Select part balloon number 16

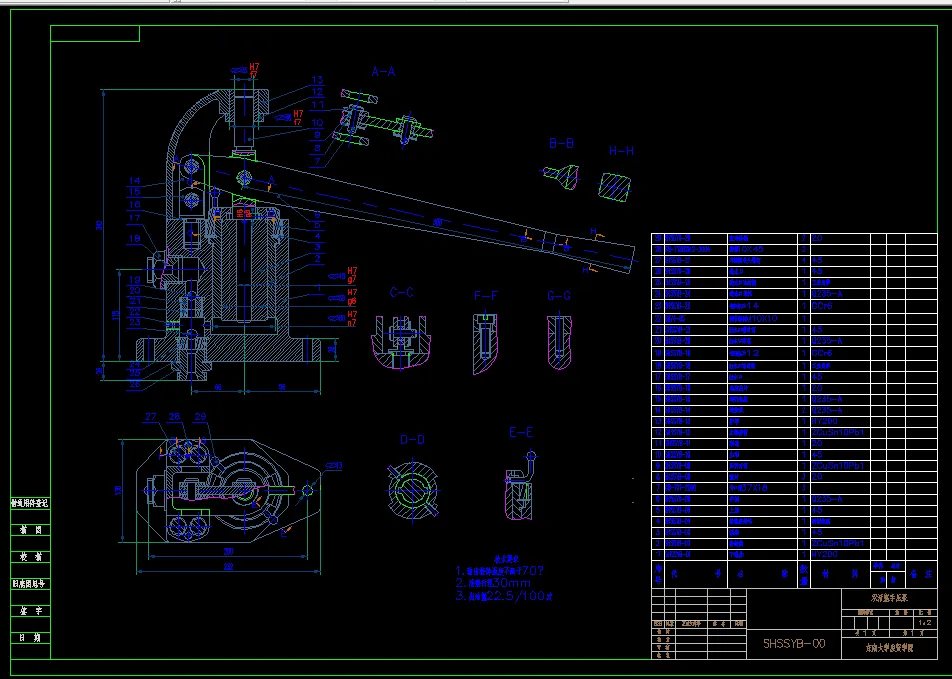click(134, 204)
